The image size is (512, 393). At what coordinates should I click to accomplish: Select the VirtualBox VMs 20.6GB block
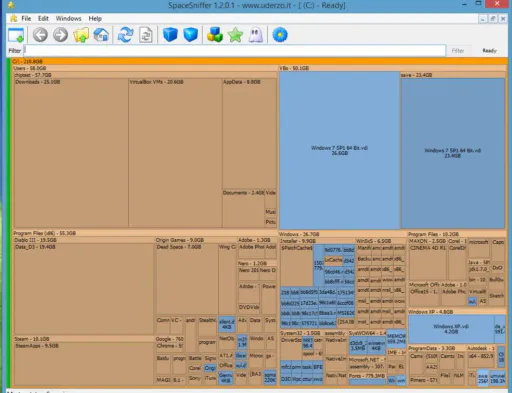pos(175,153)
